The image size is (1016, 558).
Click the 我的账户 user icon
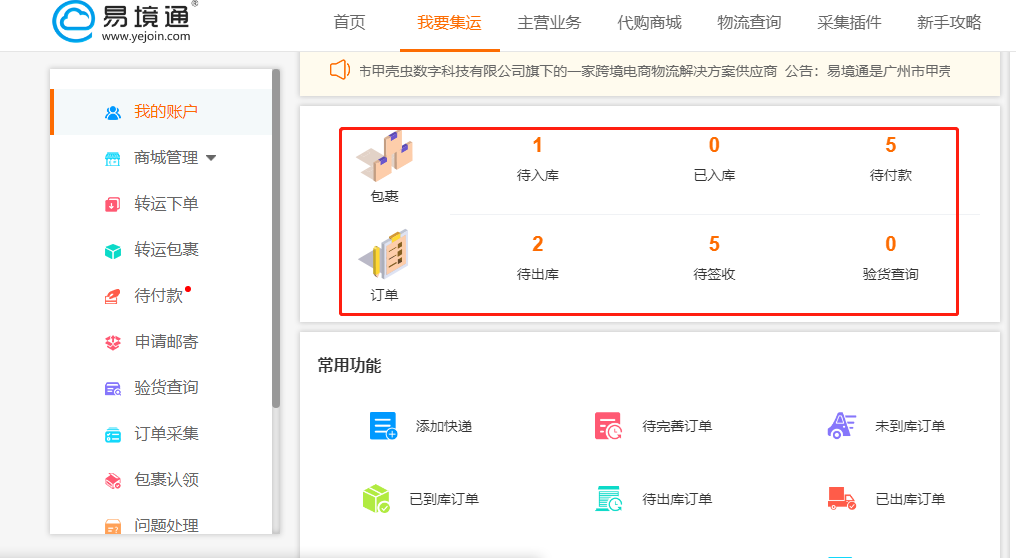(113, 113)
